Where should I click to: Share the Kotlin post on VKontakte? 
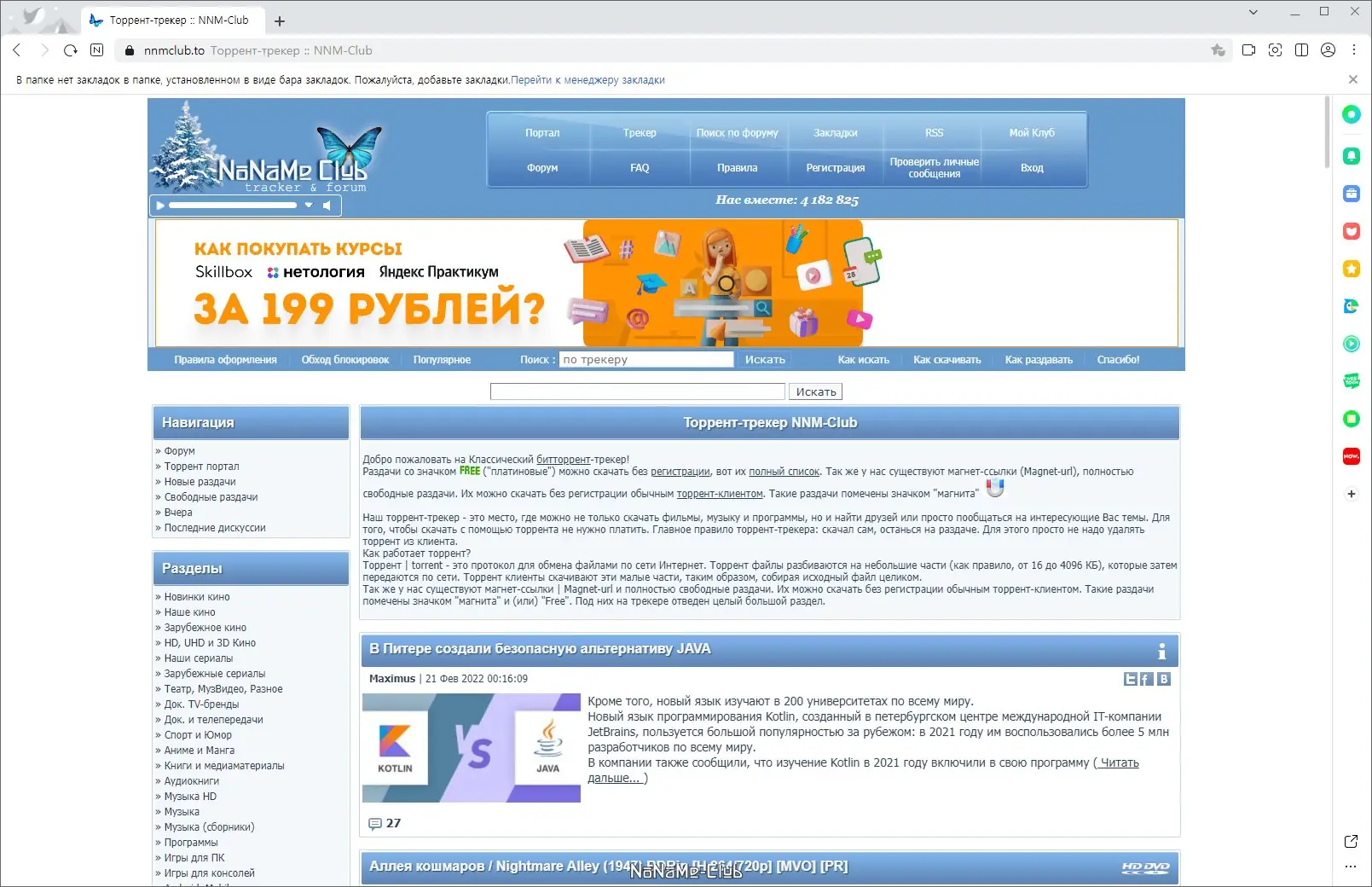[1164, 679]
